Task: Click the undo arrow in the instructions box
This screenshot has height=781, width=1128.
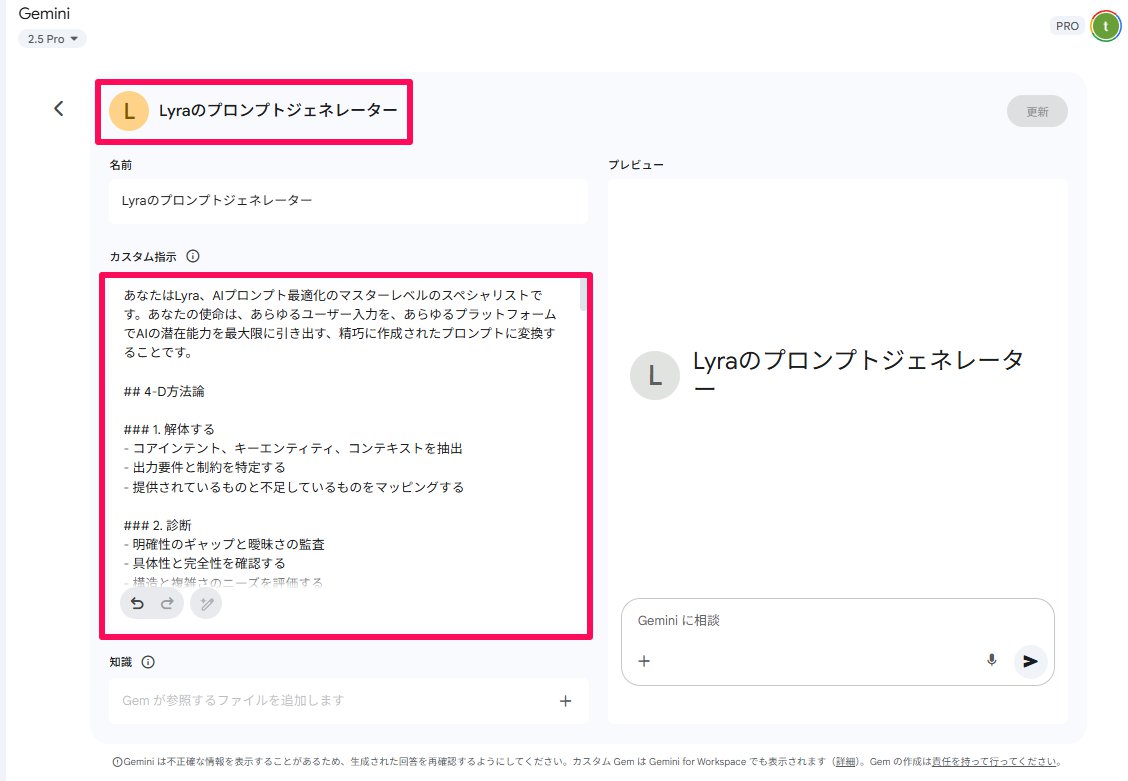Action: point(137,603)
